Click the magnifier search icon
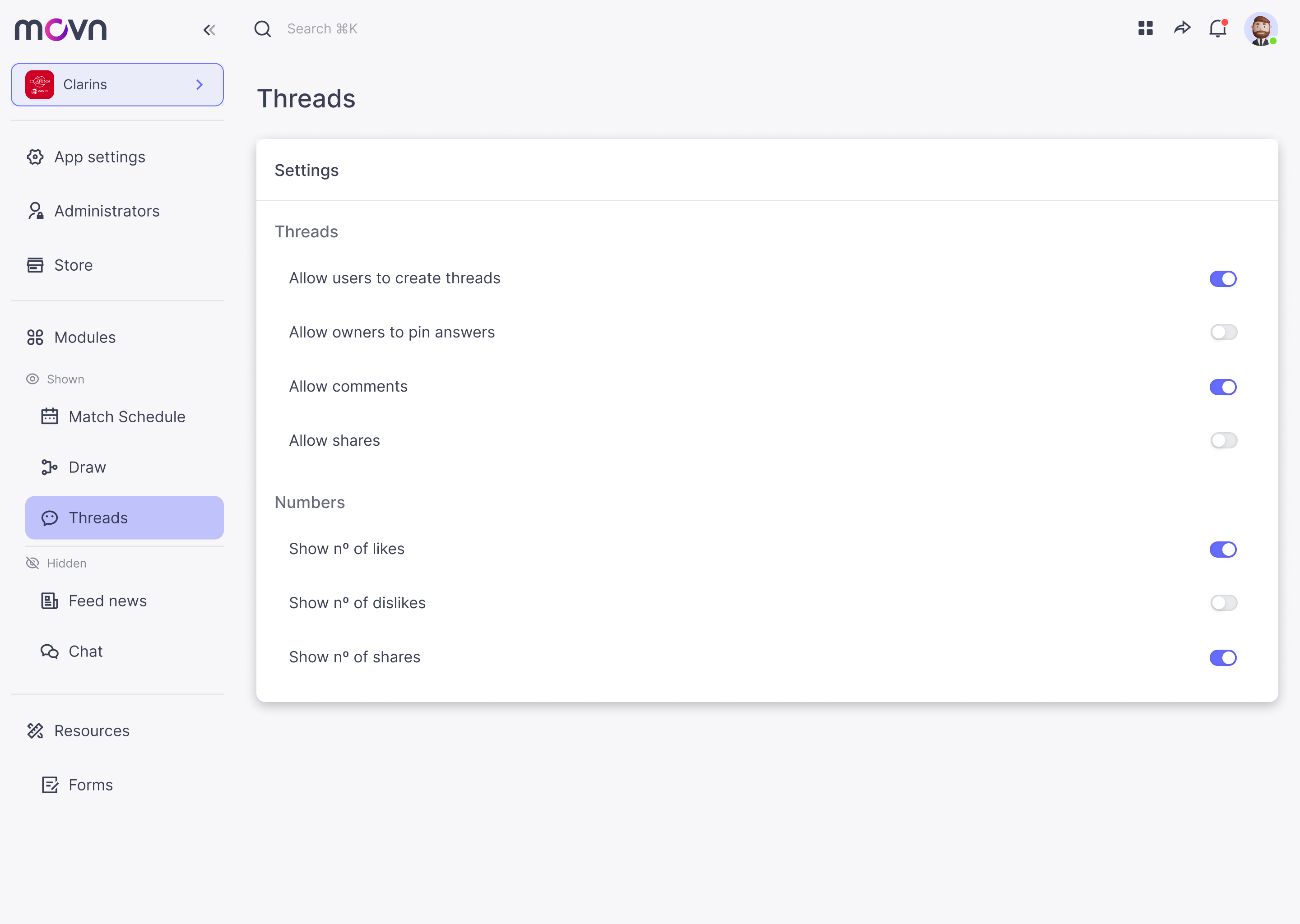The image size is (1300, 924). pos(262,28)
